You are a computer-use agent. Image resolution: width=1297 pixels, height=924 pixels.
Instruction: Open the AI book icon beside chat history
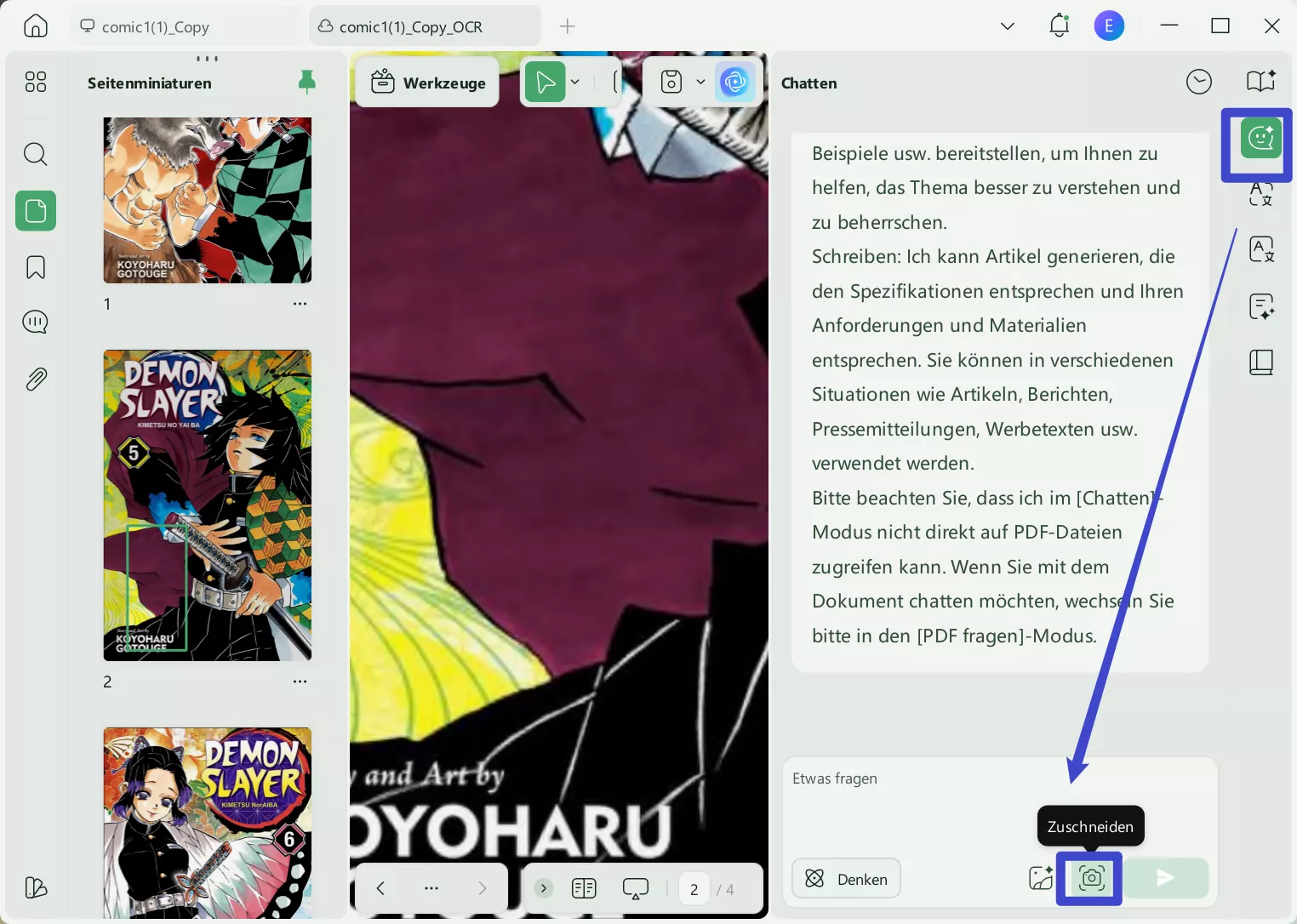(1261, 82)
